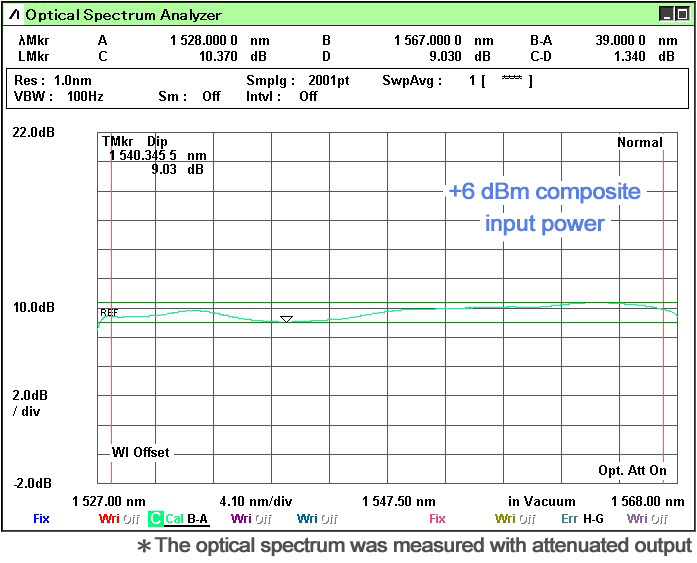Click the Opt. Att On indicator
The height and width of the screenshot is (563, 697).
632,470
